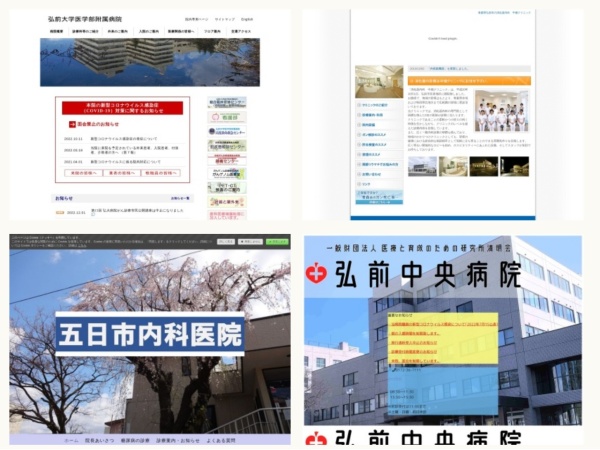This screenshot has width=600, height=450.
Task: Click the 弘前大学医学部附属病院 site title
Action: point(85,19)
